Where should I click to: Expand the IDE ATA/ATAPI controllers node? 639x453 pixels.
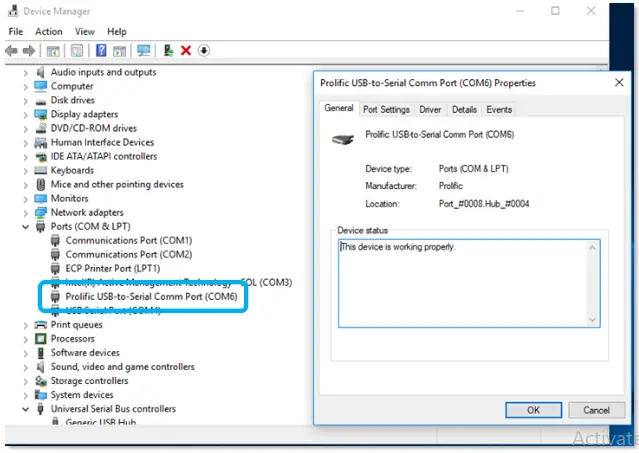(x=26, y=157)
